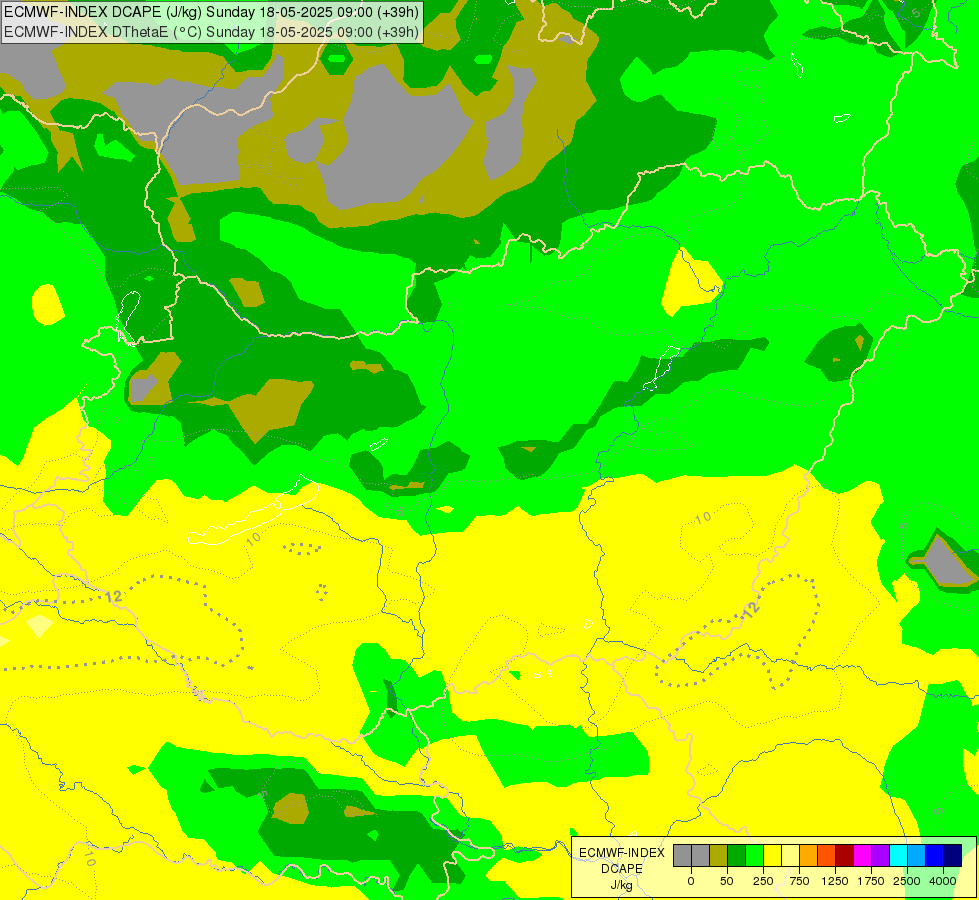Click the legend value 0
Image resolution: width=979 pixels, height=900 pixels.
point(691,881)
